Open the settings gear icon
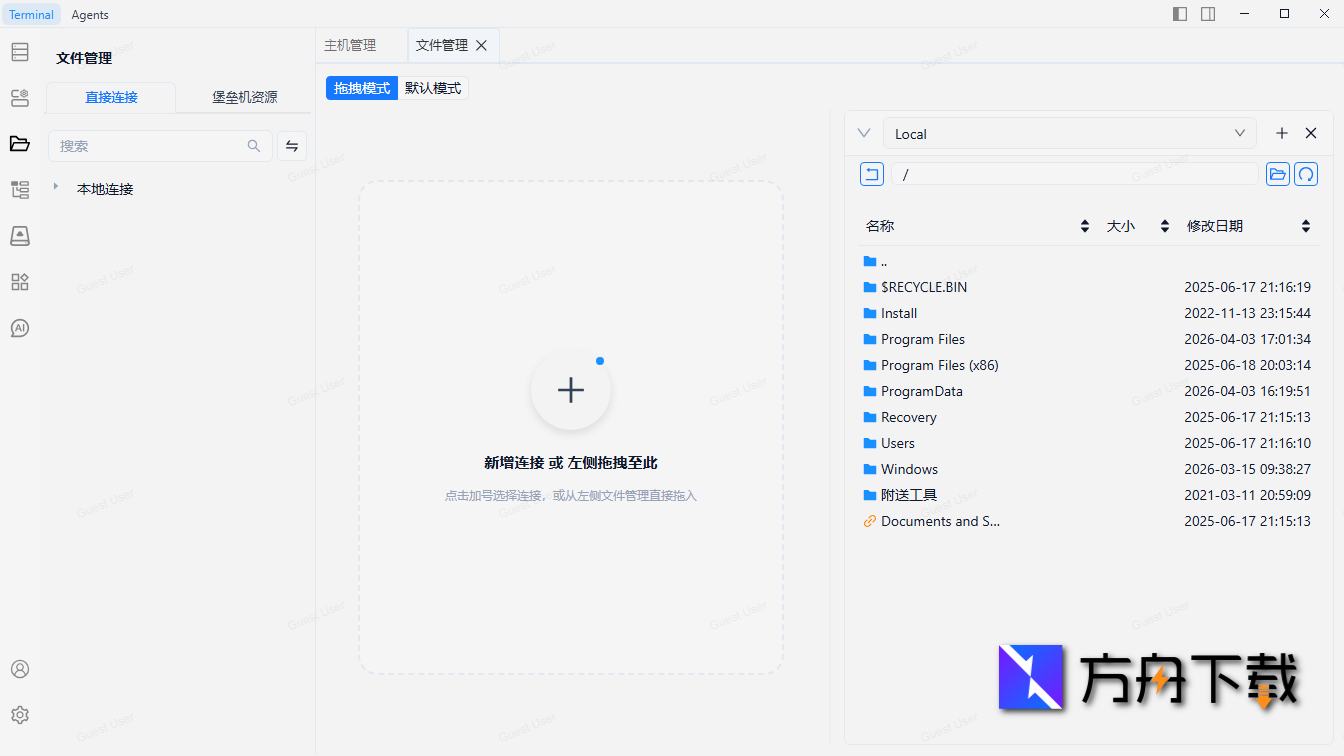Image resolution: width=1344 pixels, height=756 pixels. [19, 714]
